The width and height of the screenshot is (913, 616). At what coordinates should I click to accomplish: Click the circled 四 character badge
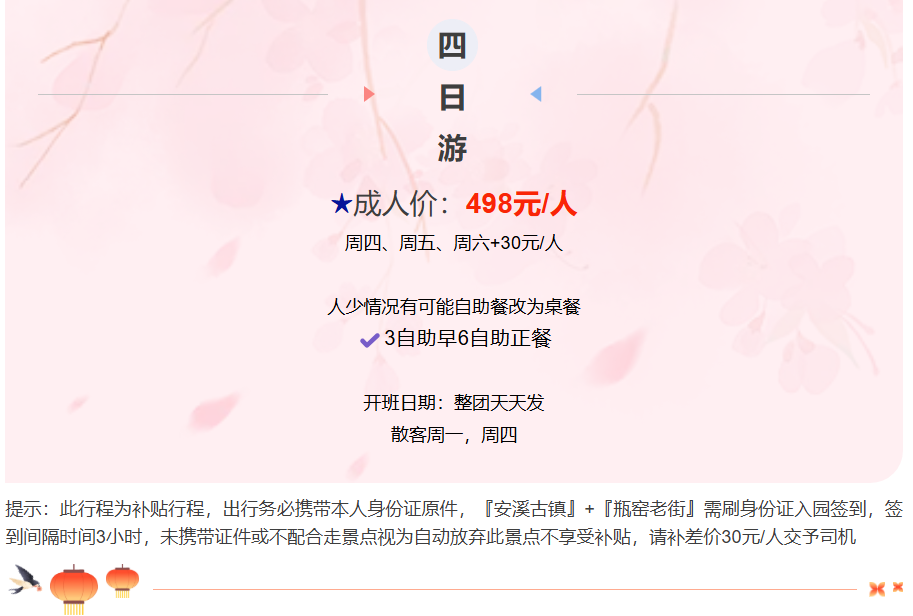tap(452, 45)
